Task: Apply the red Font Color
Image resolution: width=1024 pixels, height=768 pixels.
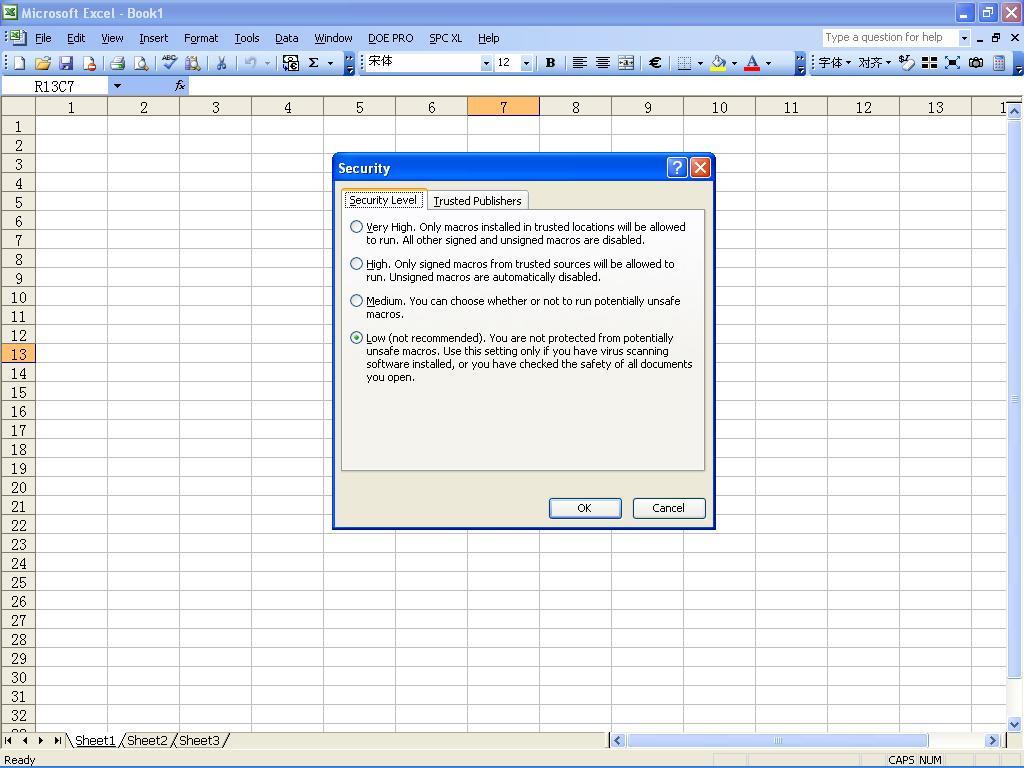Action: point(752,63)
